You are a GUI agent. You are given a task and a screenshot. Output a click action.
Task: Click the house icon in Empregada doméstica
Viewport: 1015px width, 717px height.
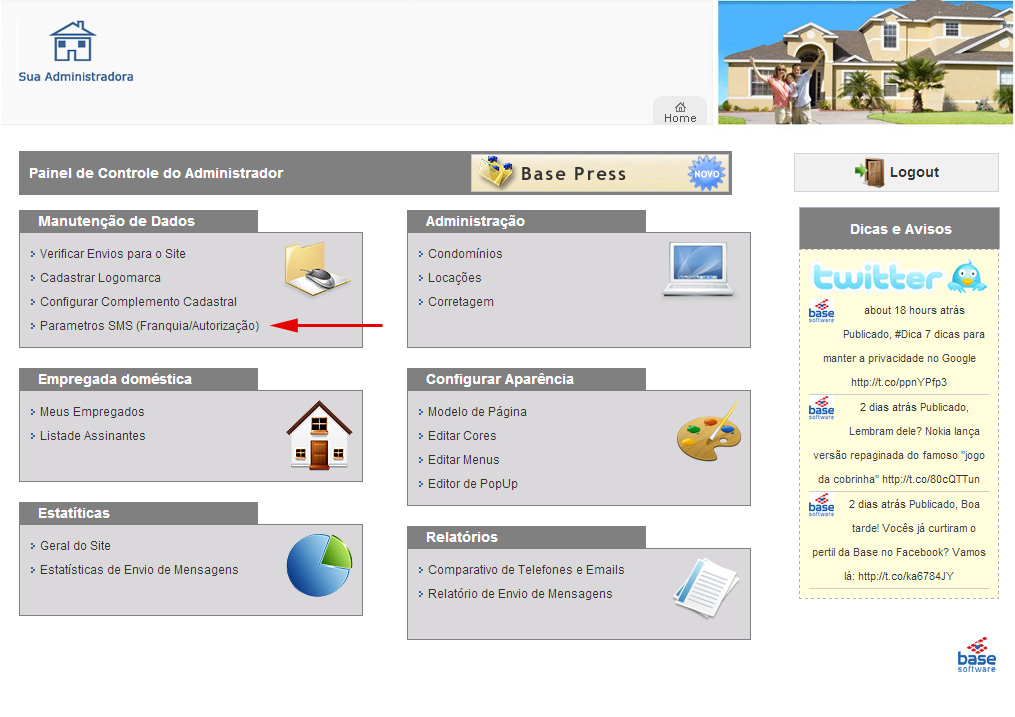pyautogui.click(x=320, y=435)
